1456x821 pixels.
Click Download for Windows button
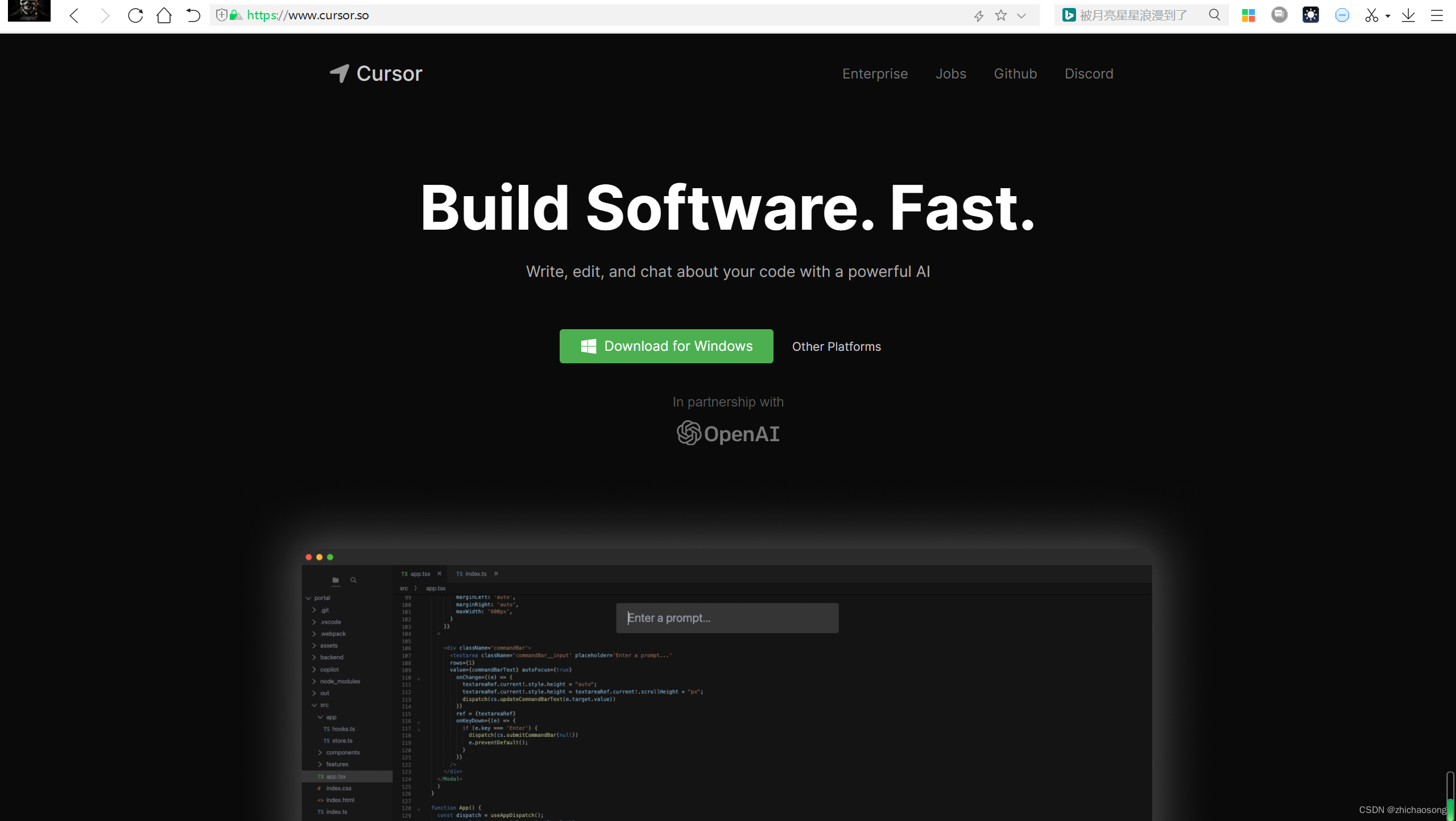pos(666,346)
